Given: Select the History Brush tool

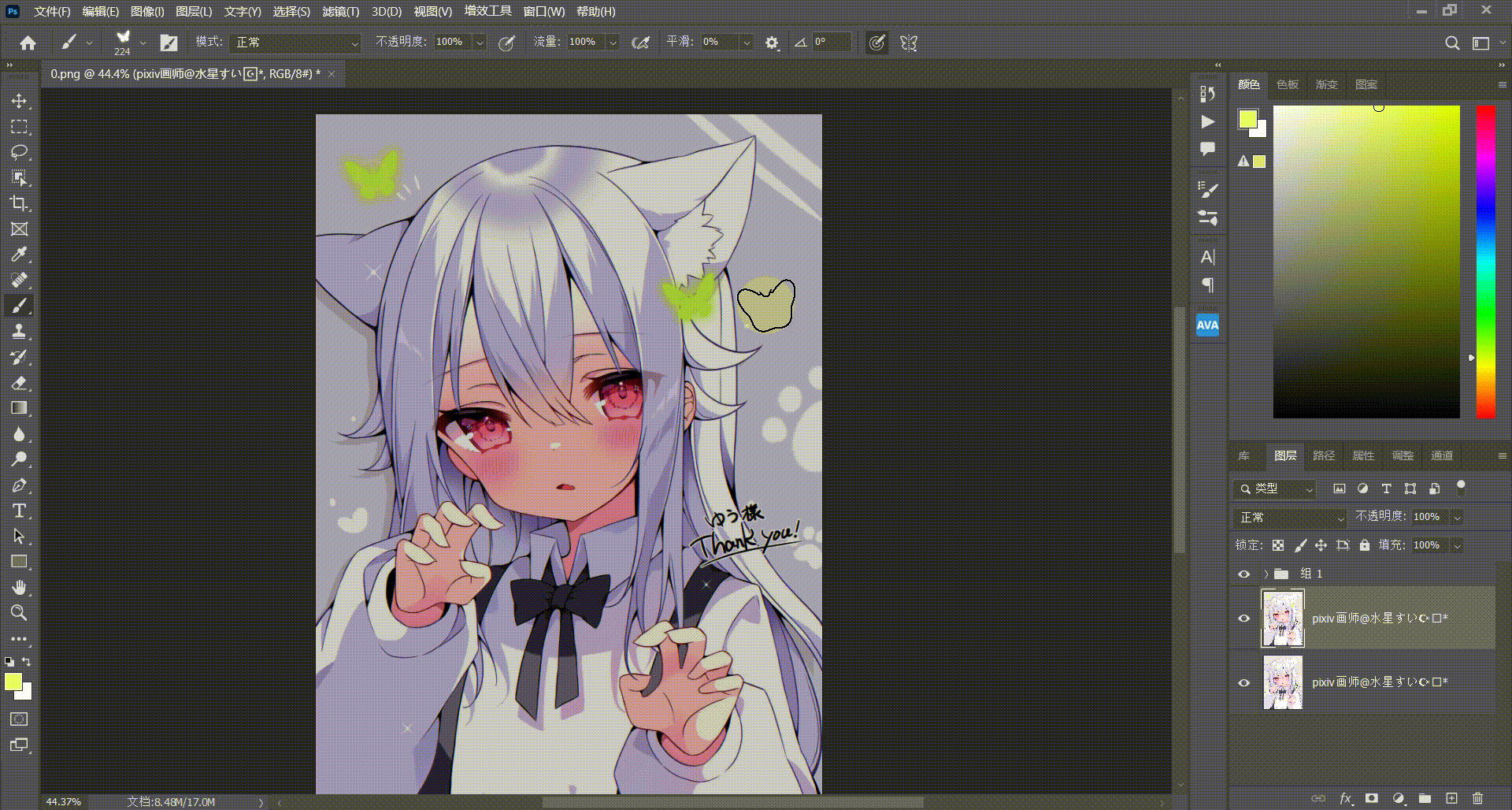Looking at the screenshot, I should [19, 357].
